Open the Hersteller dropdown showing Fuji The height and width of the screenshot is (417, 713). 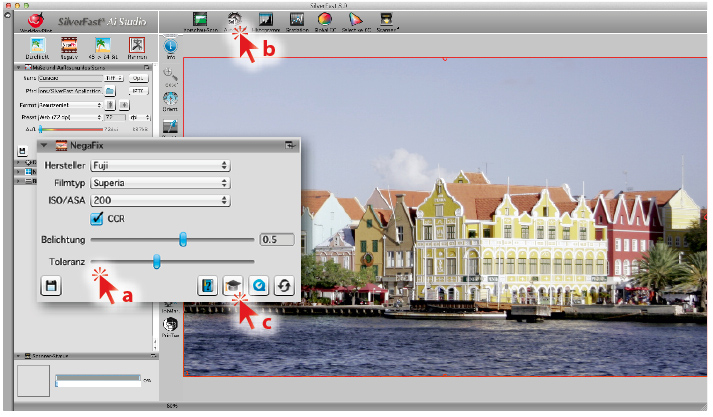click(160, 165)
